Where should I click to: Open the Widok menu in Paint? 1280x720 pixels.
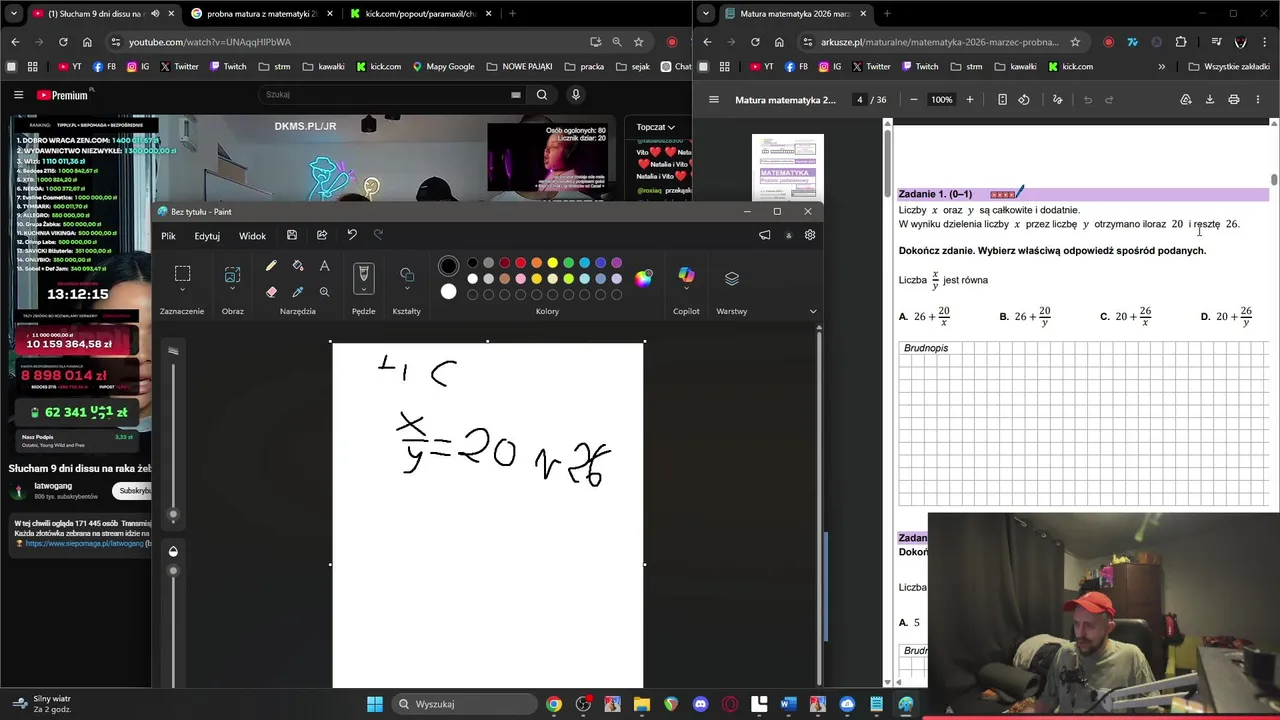252,236
